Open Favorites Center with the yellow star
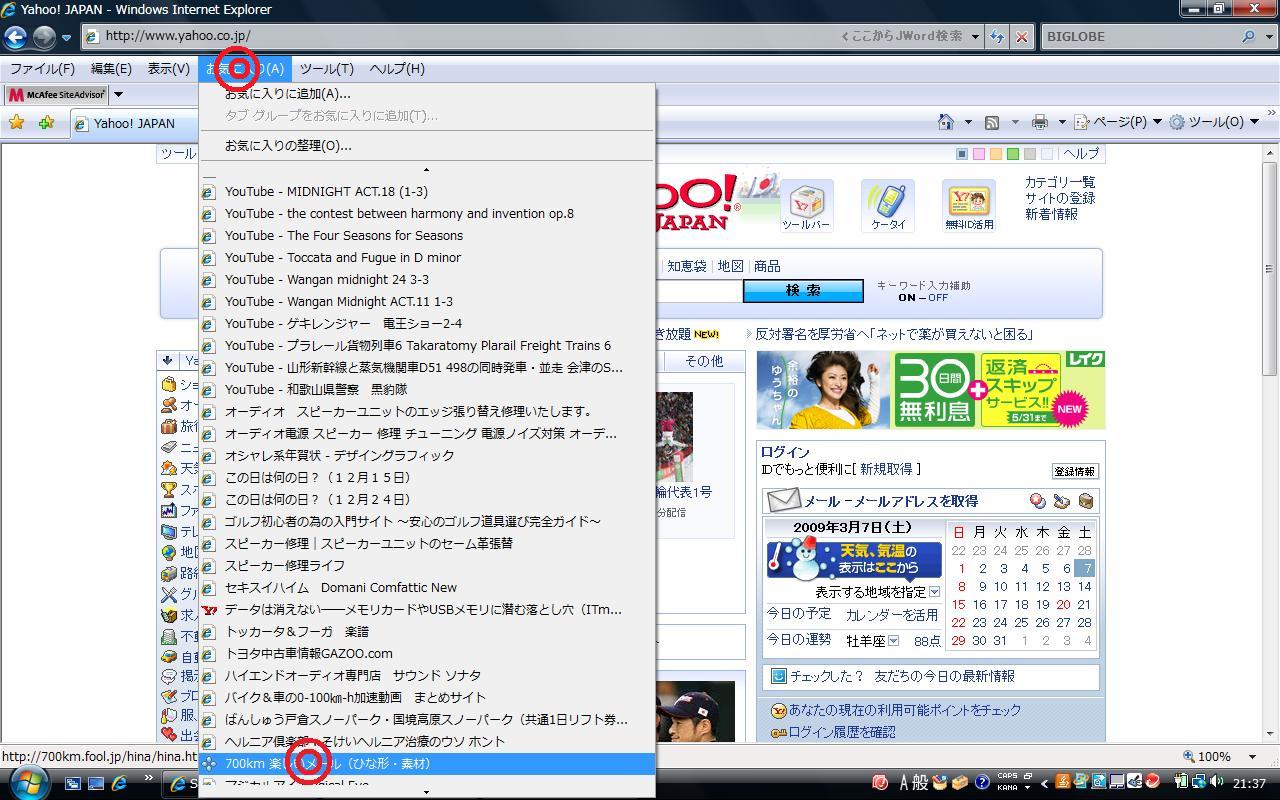This screenshot has width=1280, height=800. [x=17, y=123]
